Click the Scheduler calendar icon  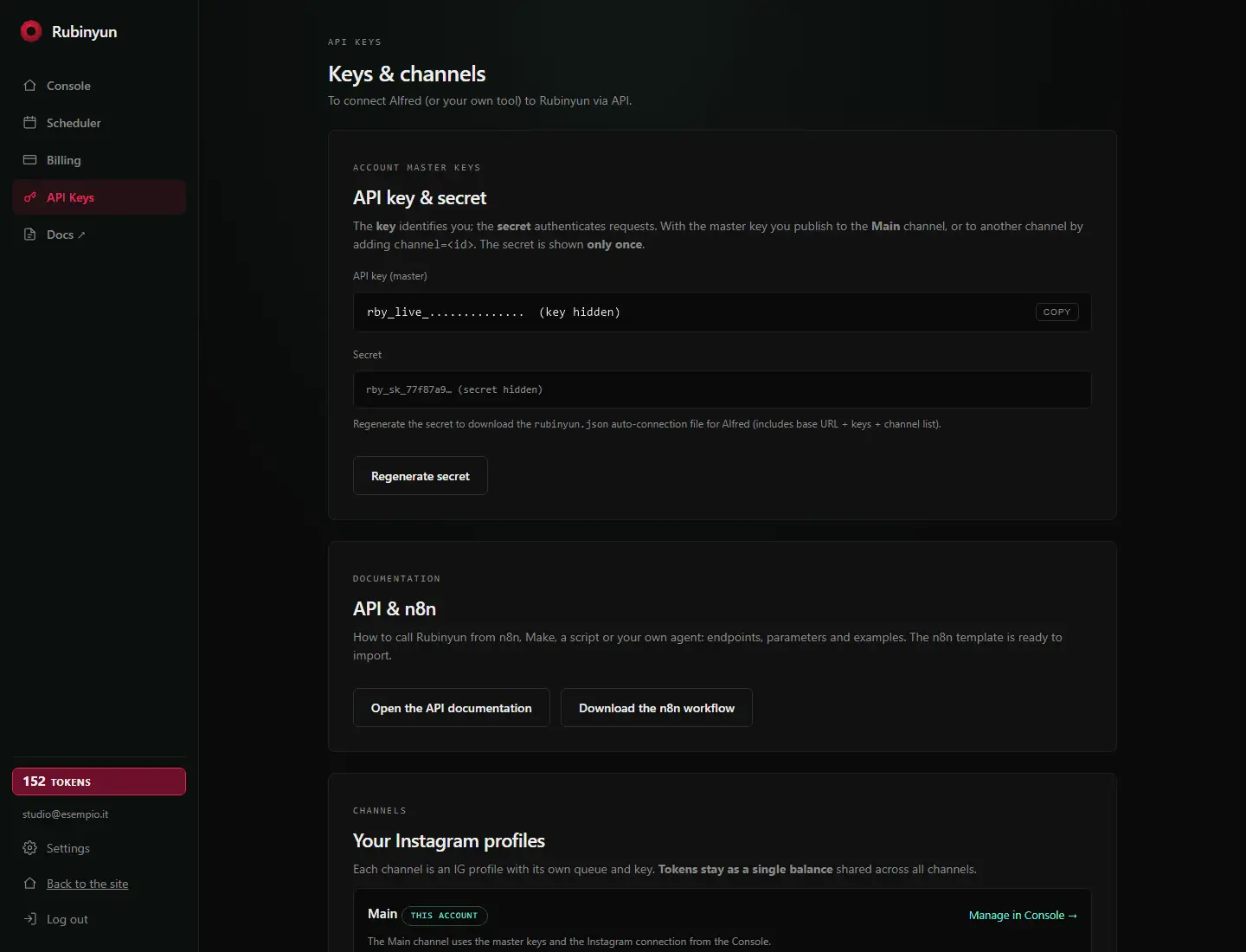click(x=30, y=123)
